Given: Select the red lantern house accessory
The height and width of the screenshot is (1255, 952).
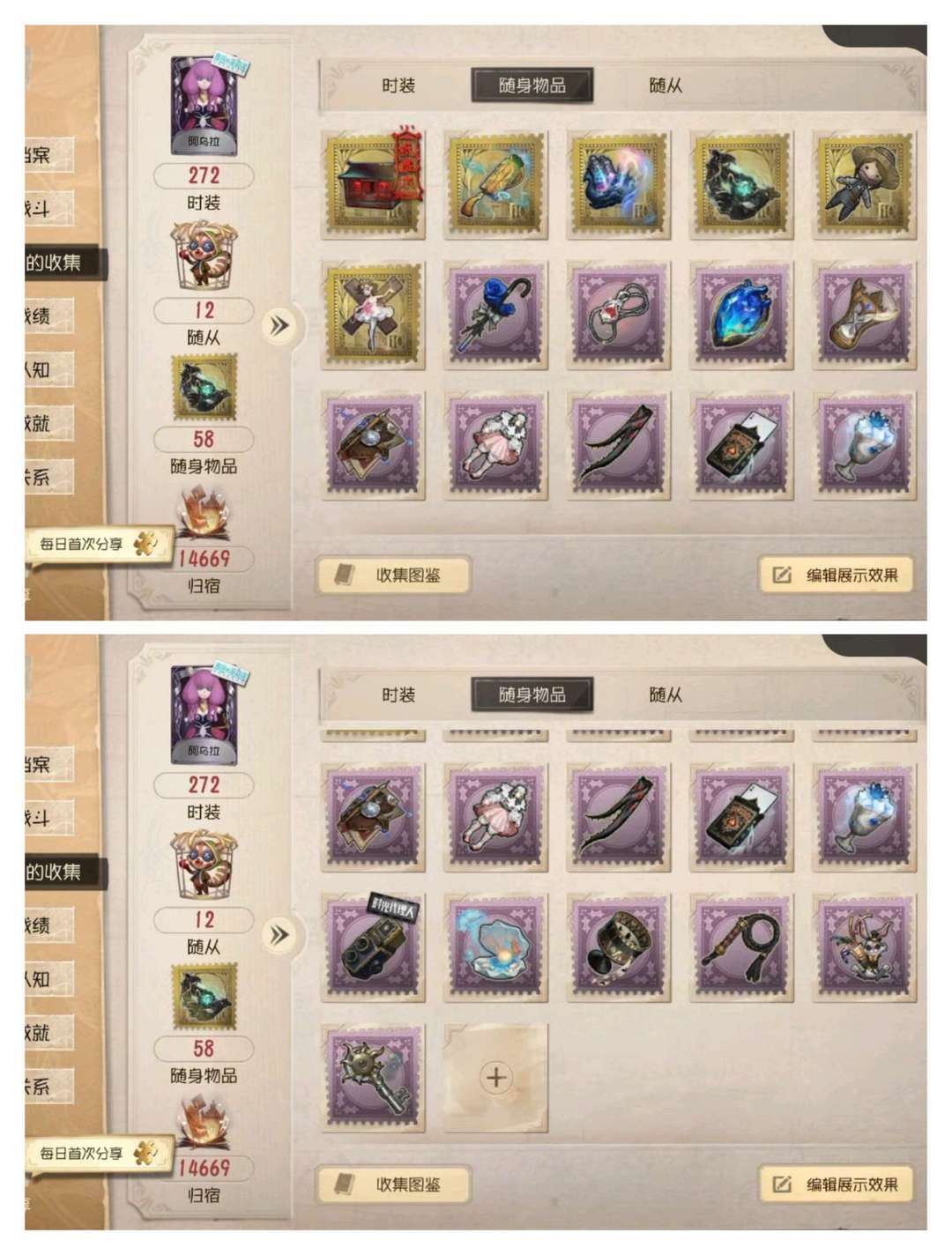Looking at the screenshot, I should 374,184.
